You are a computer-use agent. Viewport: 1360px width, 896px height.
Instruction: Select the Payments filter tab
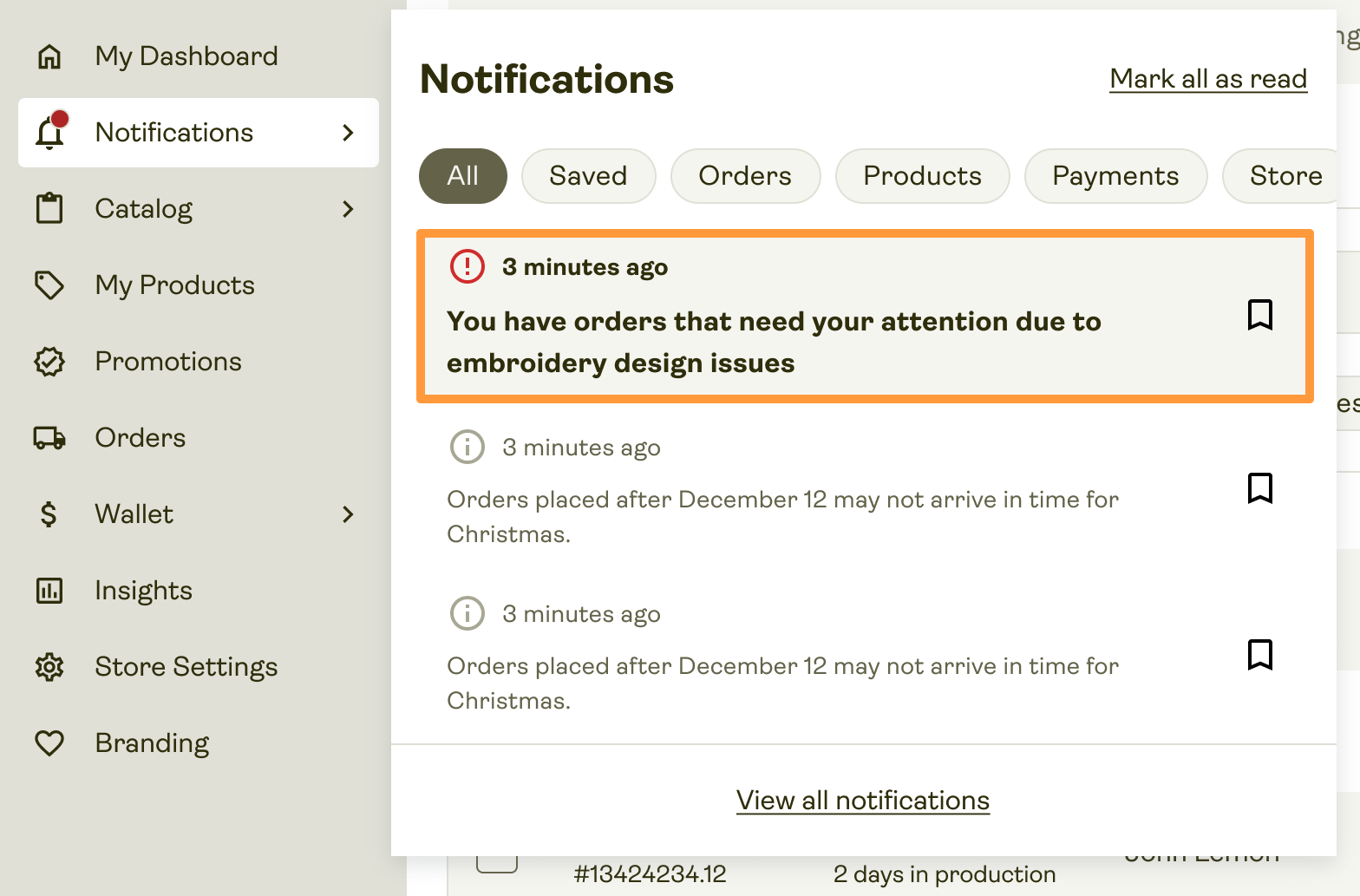(1115, 176)
